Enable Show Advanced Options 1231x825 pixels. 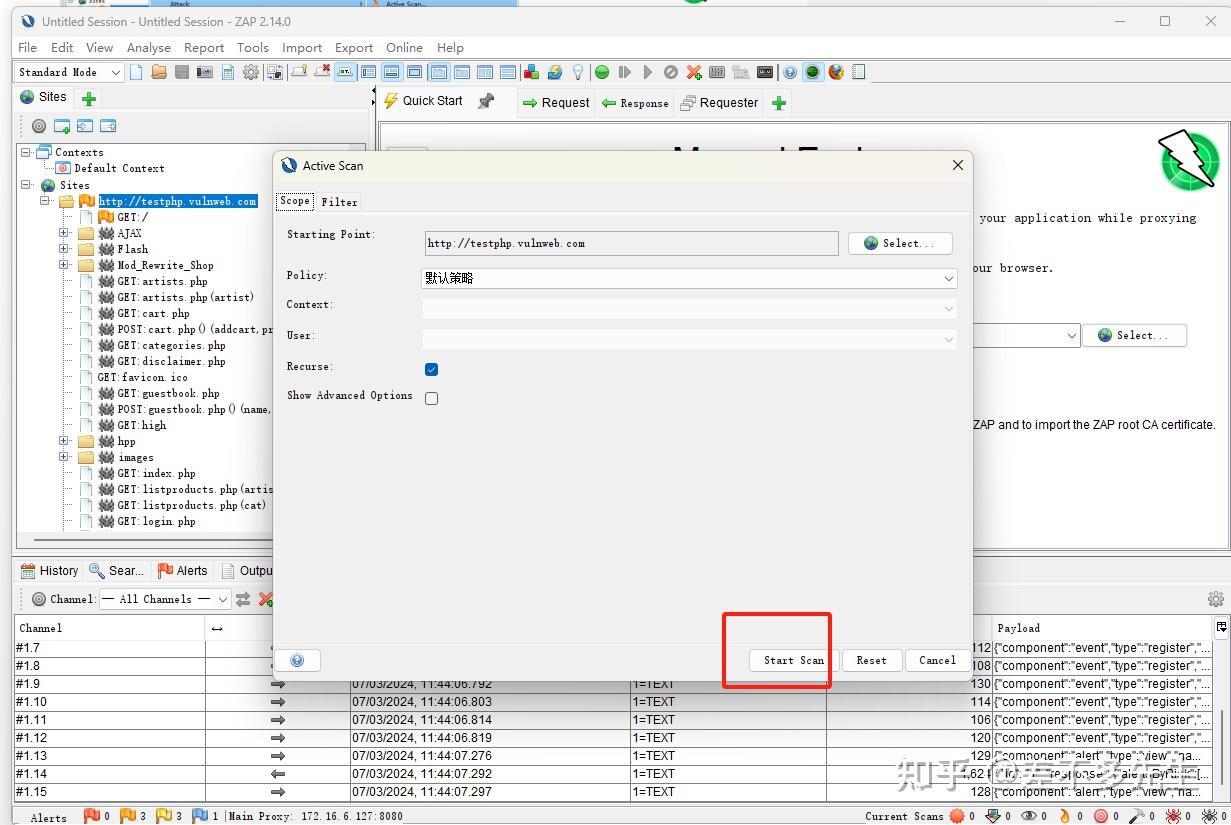pyautogui.click(x=431, y=397)
